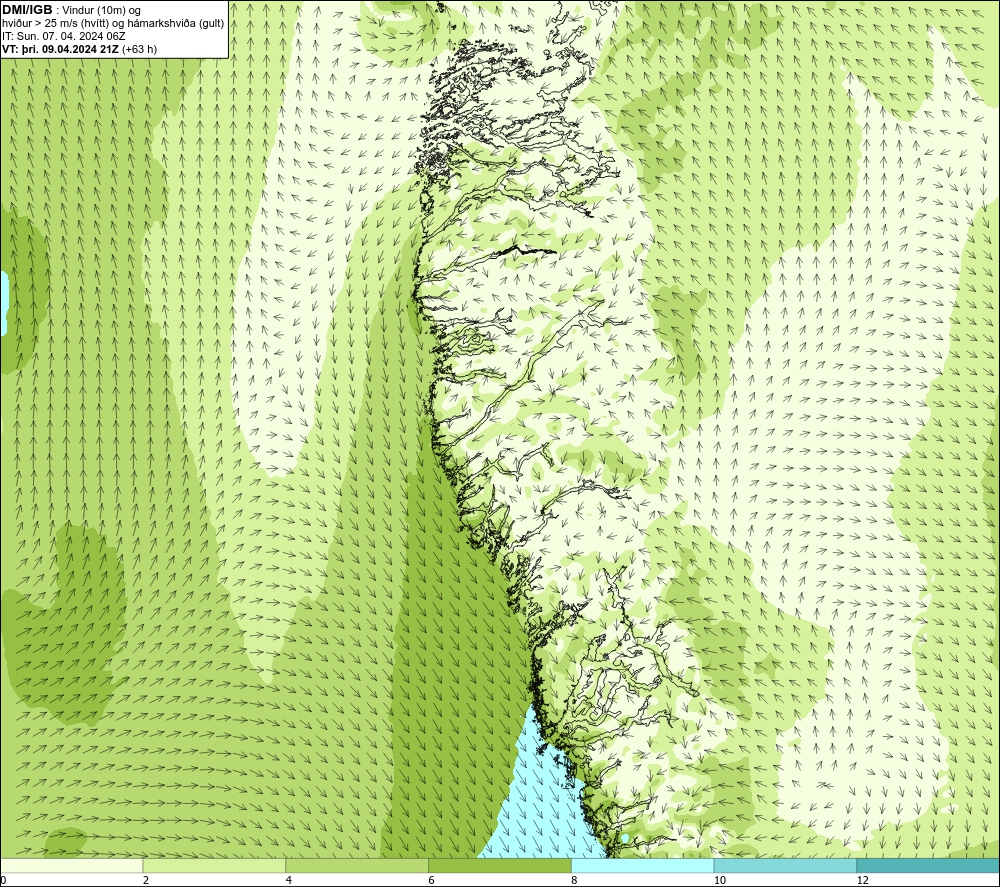
Task: Click the 8-10 m/s light cyan legend swatch
Action: (x=643, y=866)
